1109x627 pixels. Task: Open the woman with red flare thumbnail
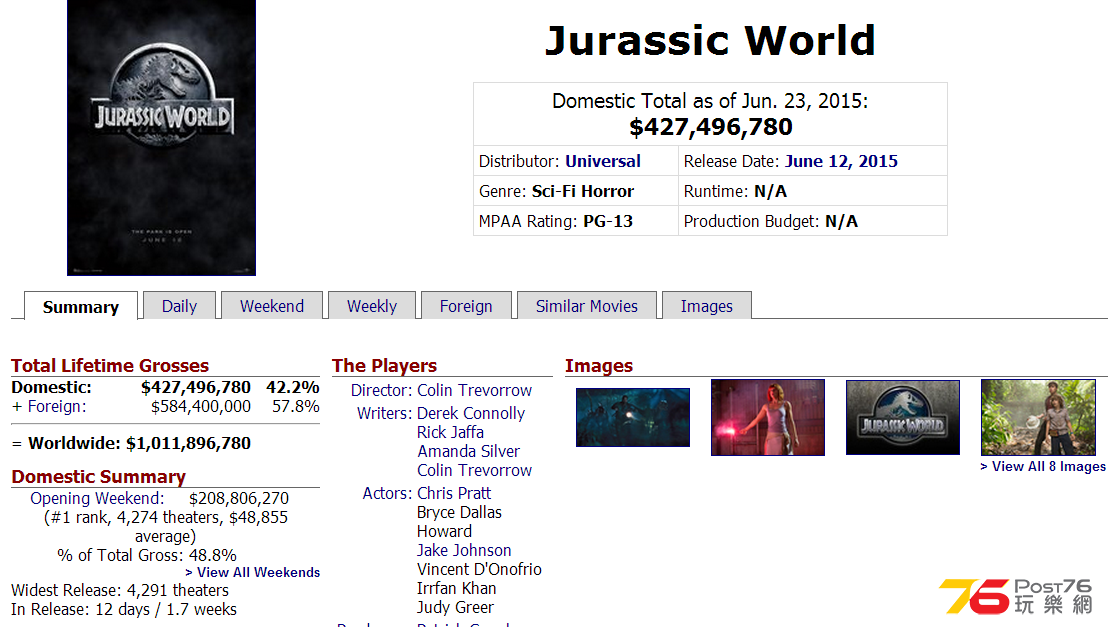pyautogui.click(x=768, y=417)
